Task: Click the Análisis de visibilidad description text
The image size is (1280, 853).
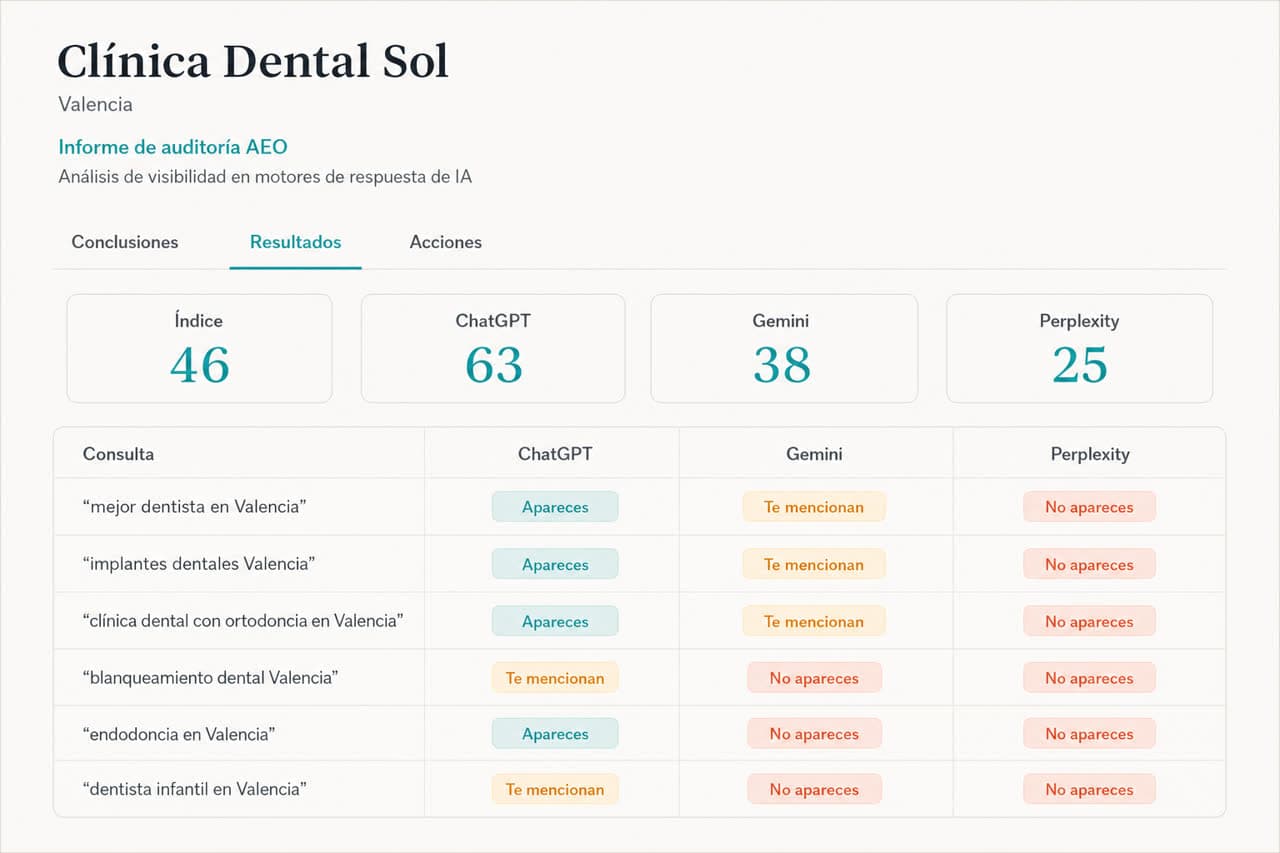Action: pyautogui.click(x=265, y=177)
